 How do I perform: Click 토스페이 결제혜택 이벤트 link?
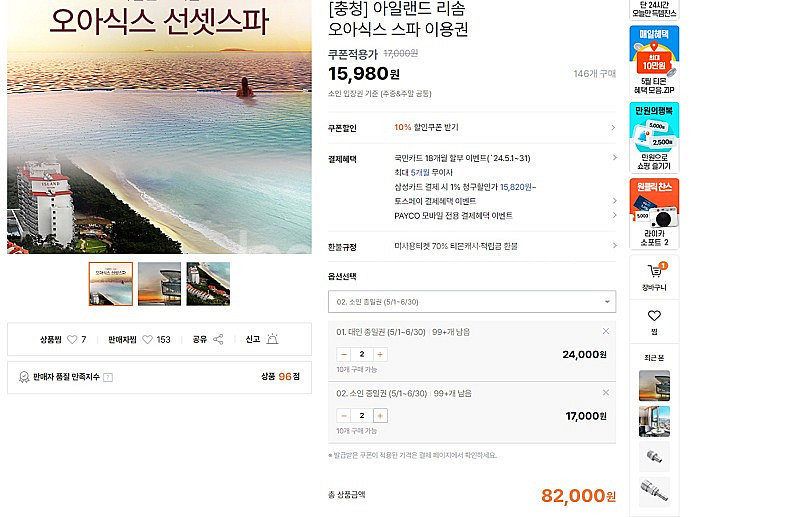435,201
